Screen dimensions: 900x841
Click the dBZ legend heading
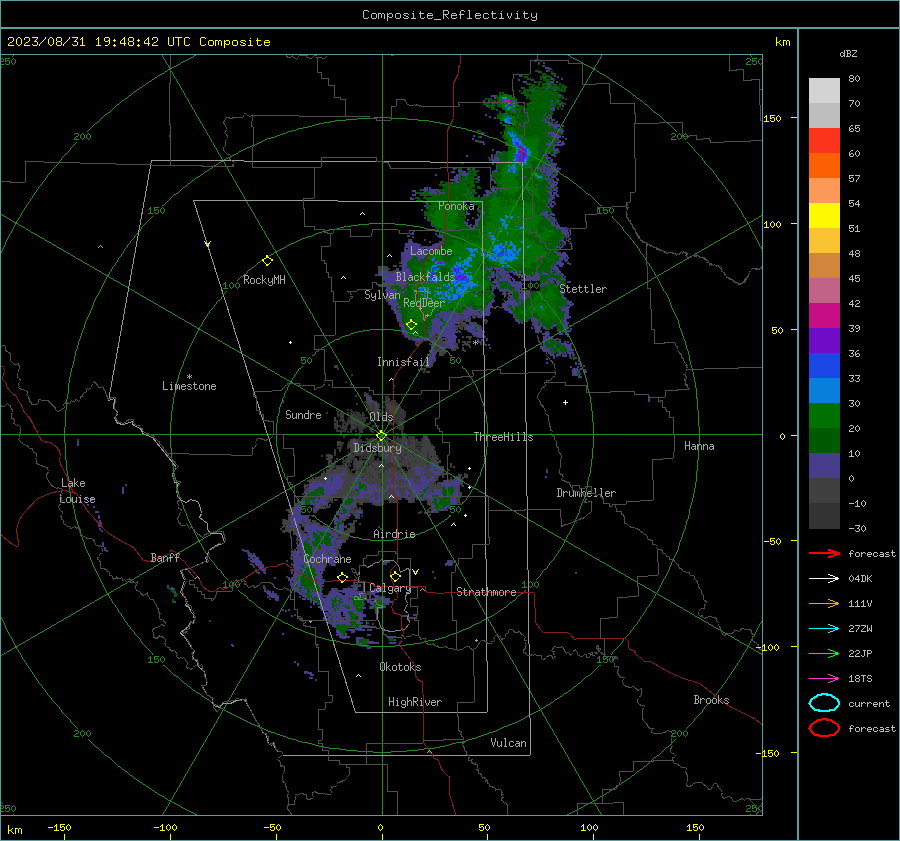pyautogui.click(x=848, y=53)
